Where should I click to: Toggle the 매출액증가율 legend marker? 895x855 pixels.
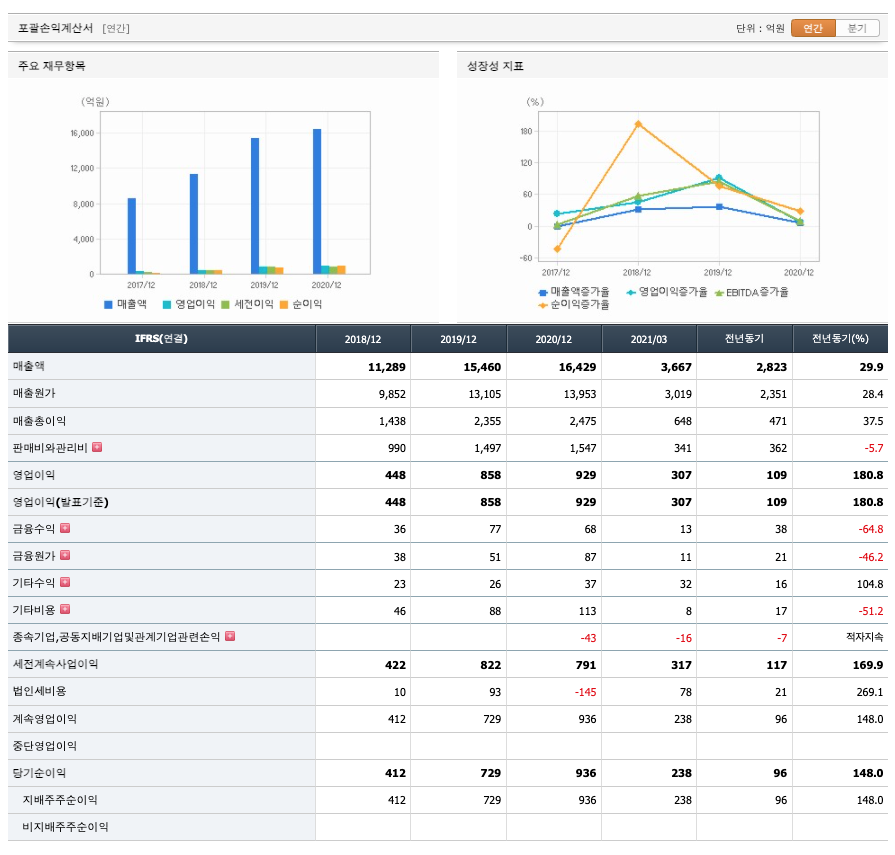click(543, 293)
